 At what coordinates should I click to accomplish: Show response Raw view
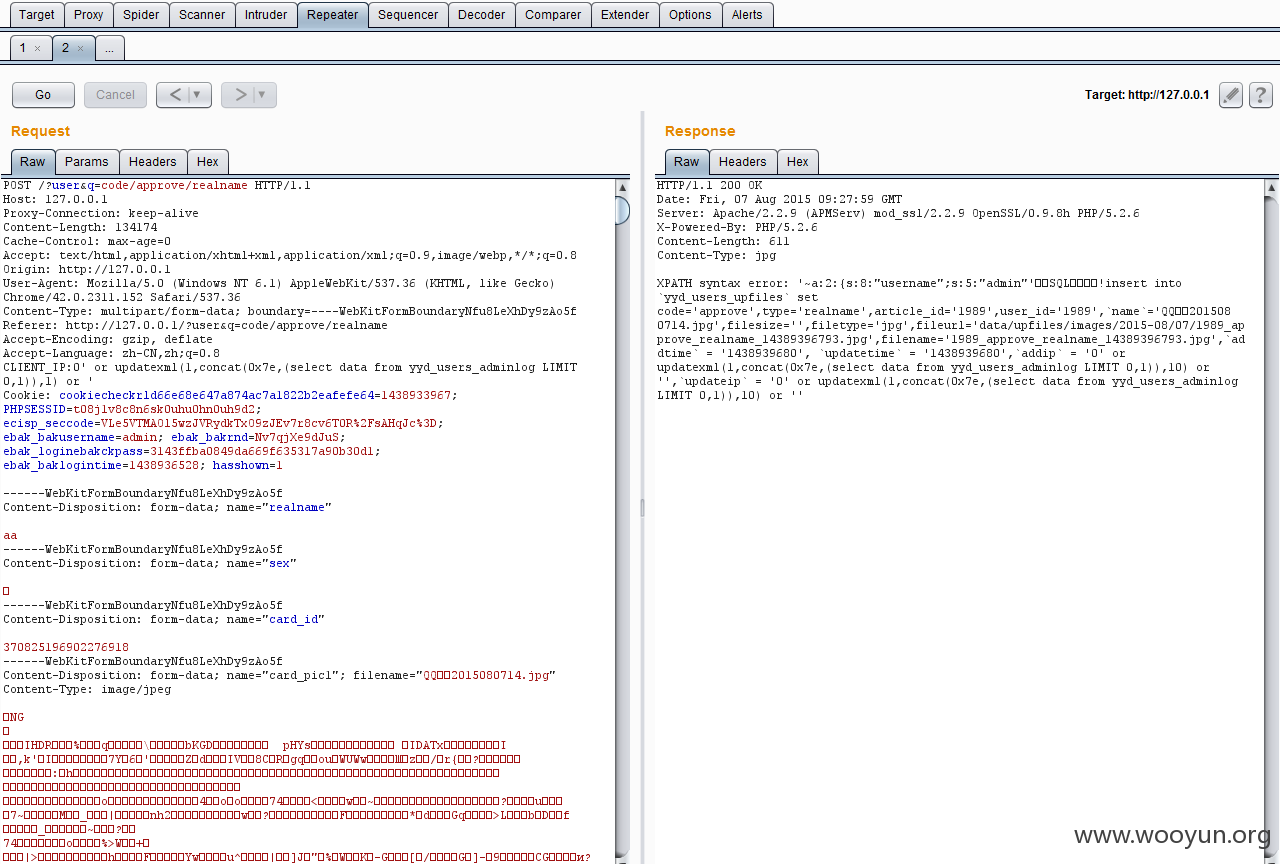687,162
